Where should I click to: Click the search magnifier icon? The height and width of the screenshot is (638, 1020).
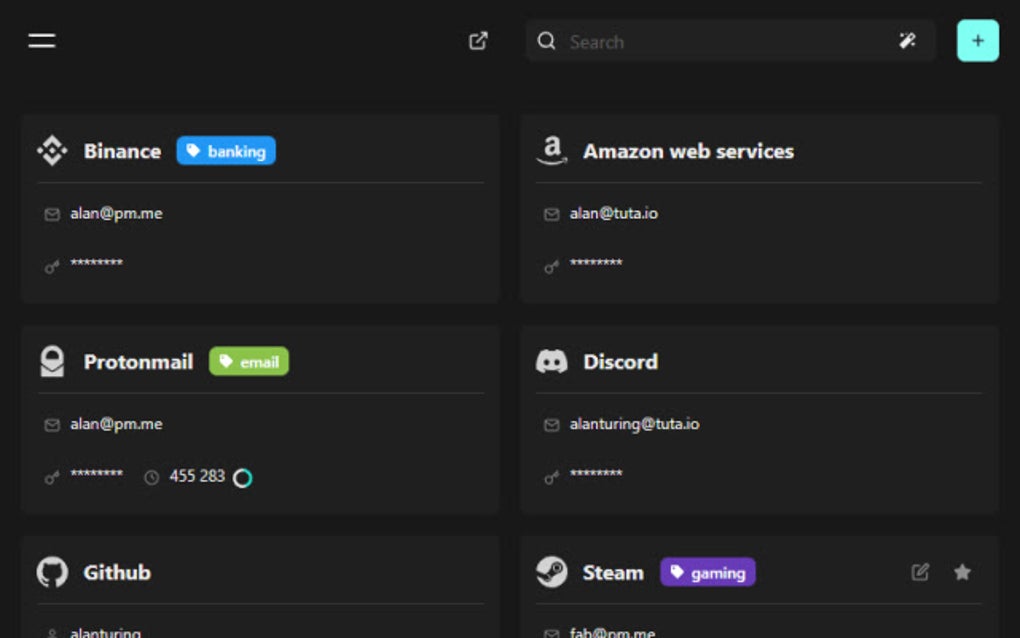546,41
